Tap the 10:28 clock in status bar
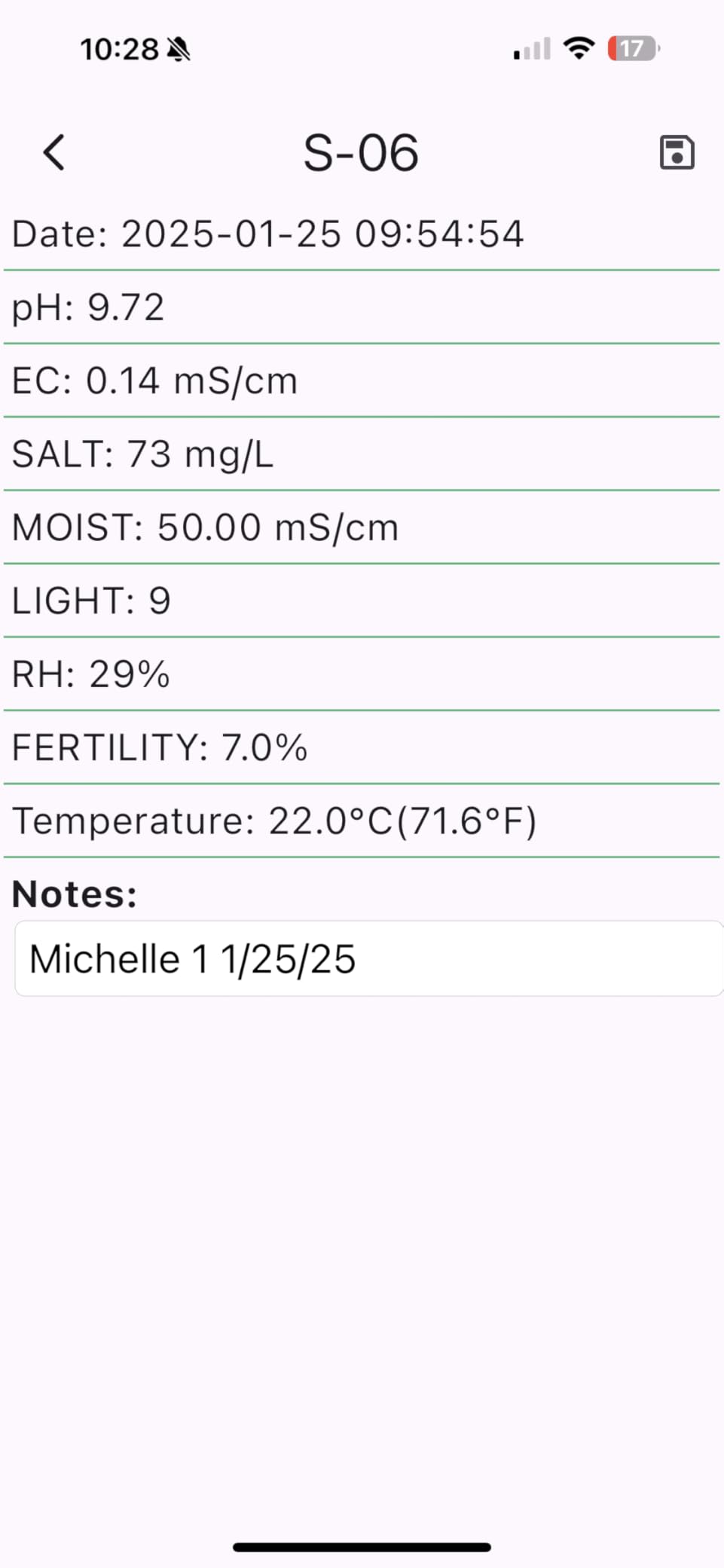 point(119,50)
